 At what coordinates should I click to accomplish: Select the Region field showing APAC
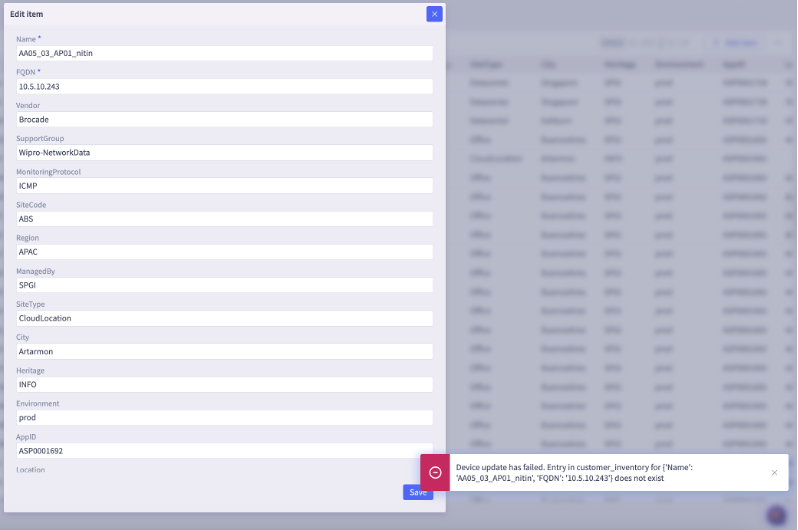point(224,252)
